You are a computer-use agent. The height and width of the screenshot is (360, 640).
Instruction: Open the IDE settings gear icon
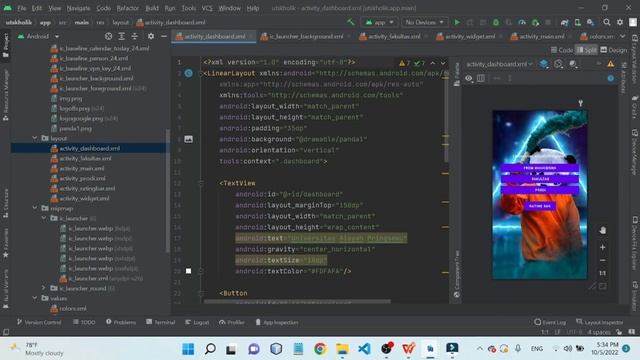click(x=620, y=22)
